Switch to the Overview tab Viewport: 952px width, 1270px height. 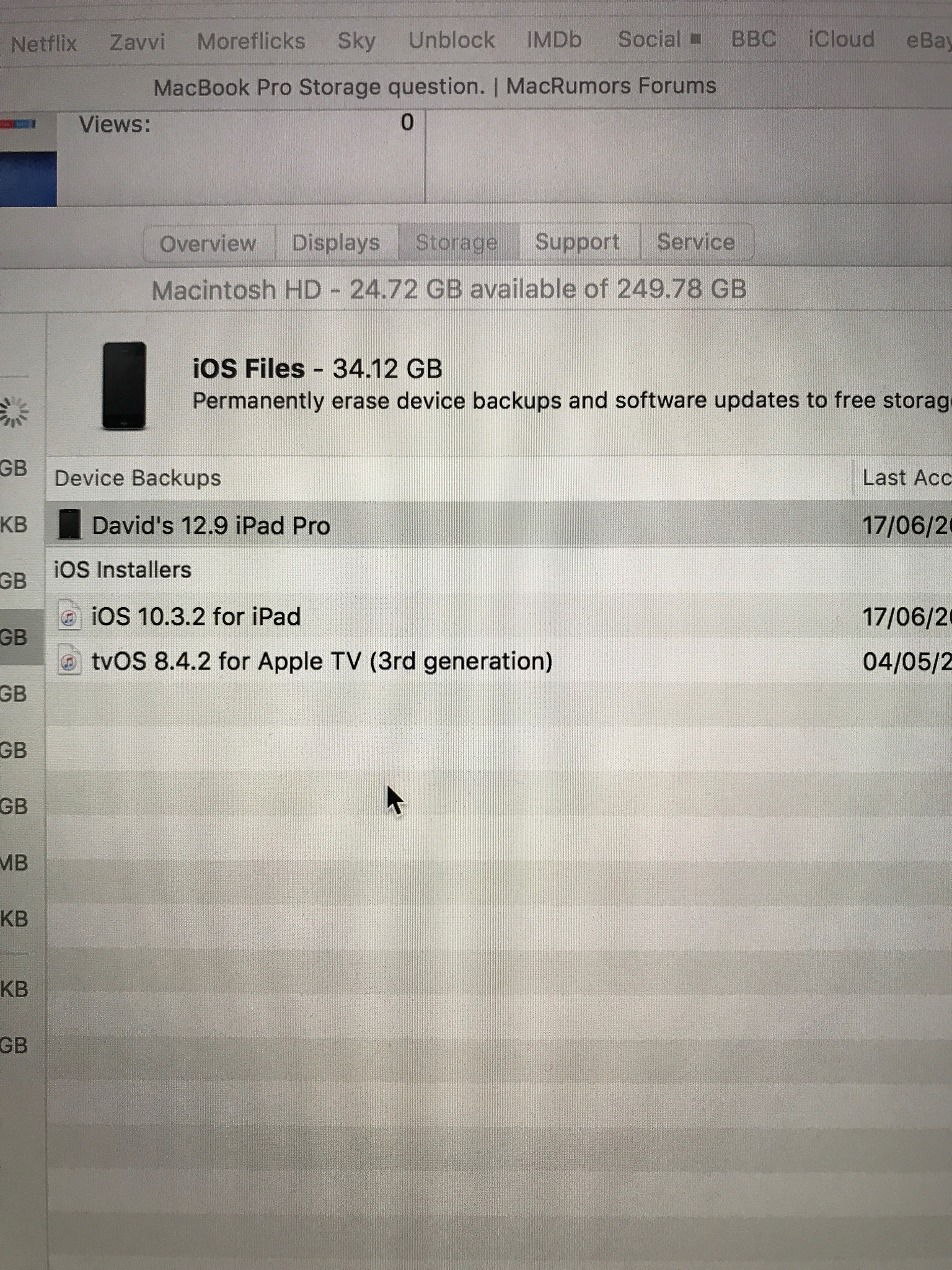coord(208,243)
